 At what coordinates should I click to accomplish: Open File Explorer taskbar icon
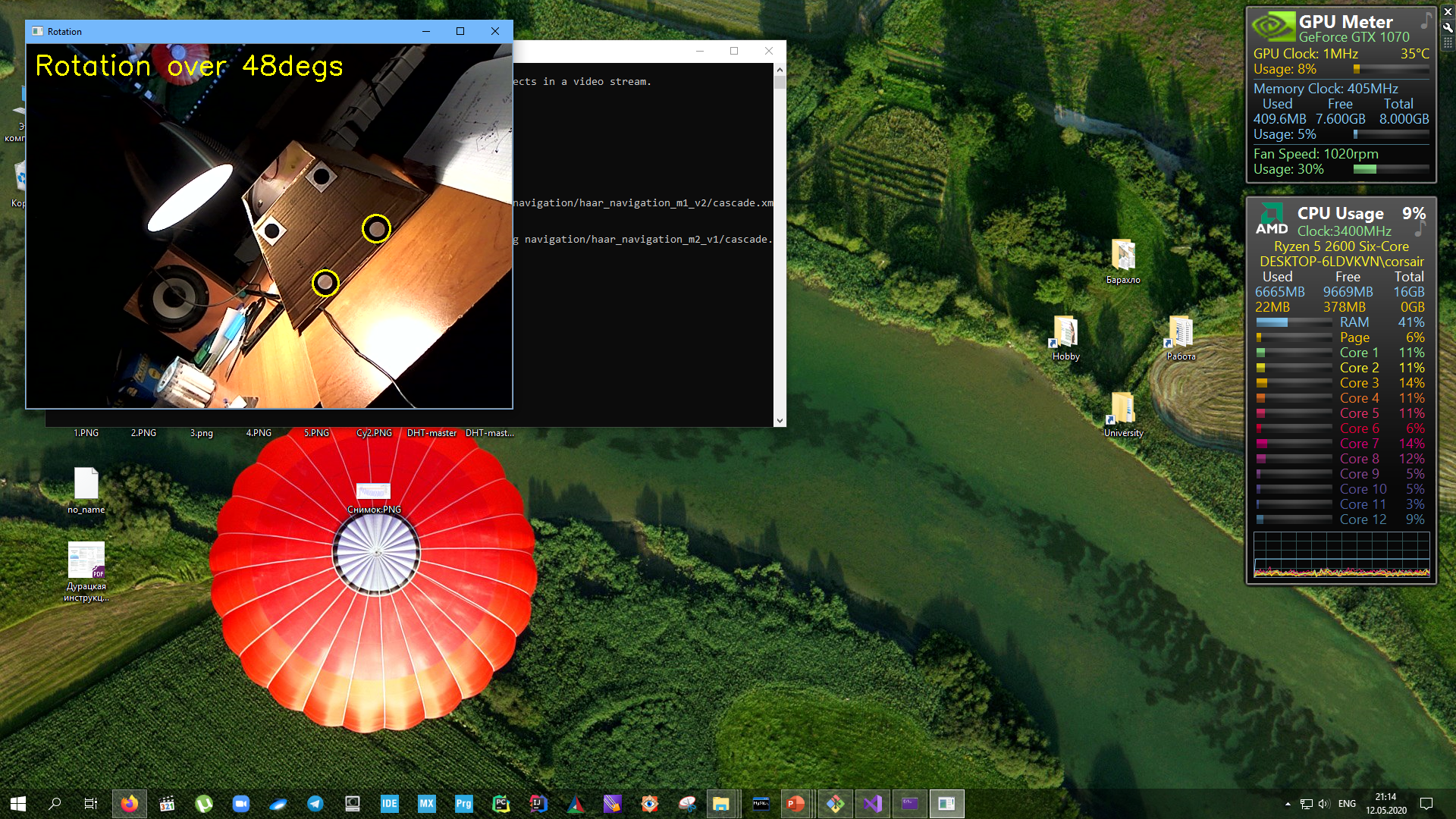pyautogui.click(x=720, y=804)
